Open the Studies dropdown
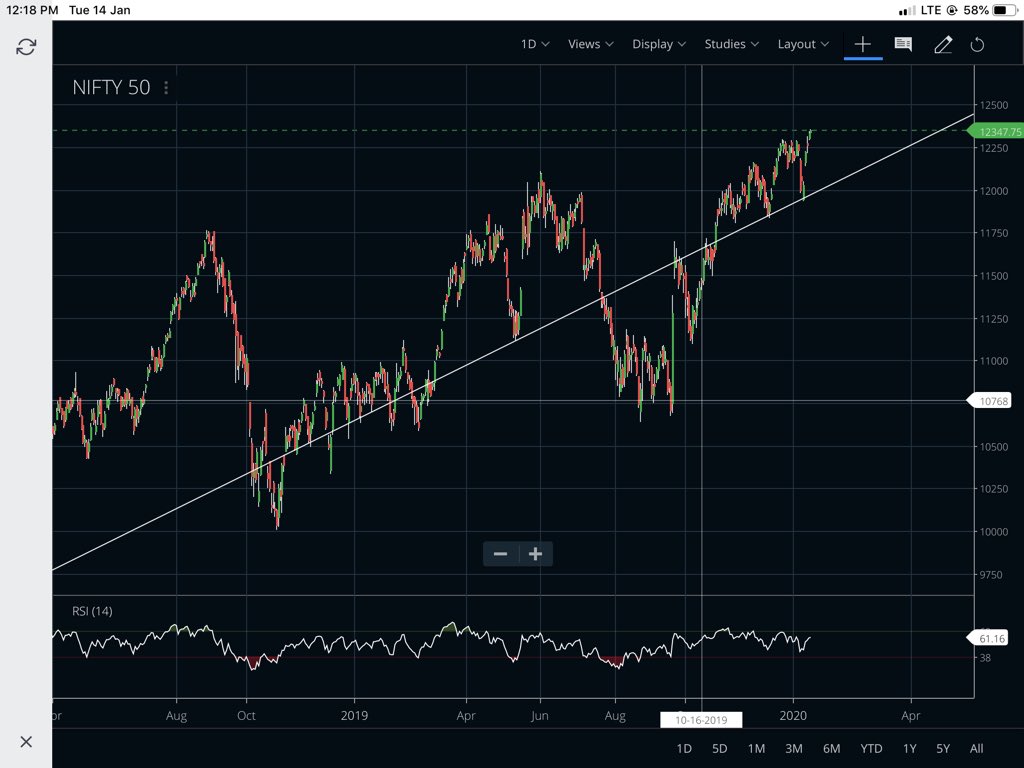This screenshot has height=768, width=1024. [731, 44]
